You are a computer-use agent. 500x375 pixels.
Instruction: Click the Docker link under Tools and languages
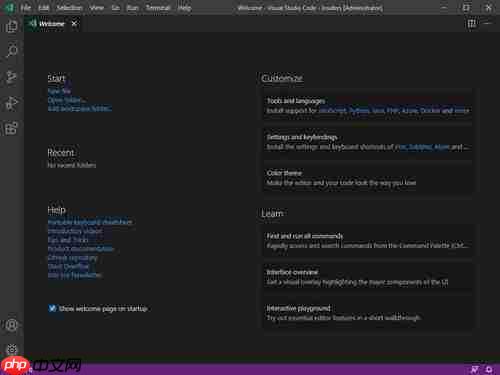431,111
